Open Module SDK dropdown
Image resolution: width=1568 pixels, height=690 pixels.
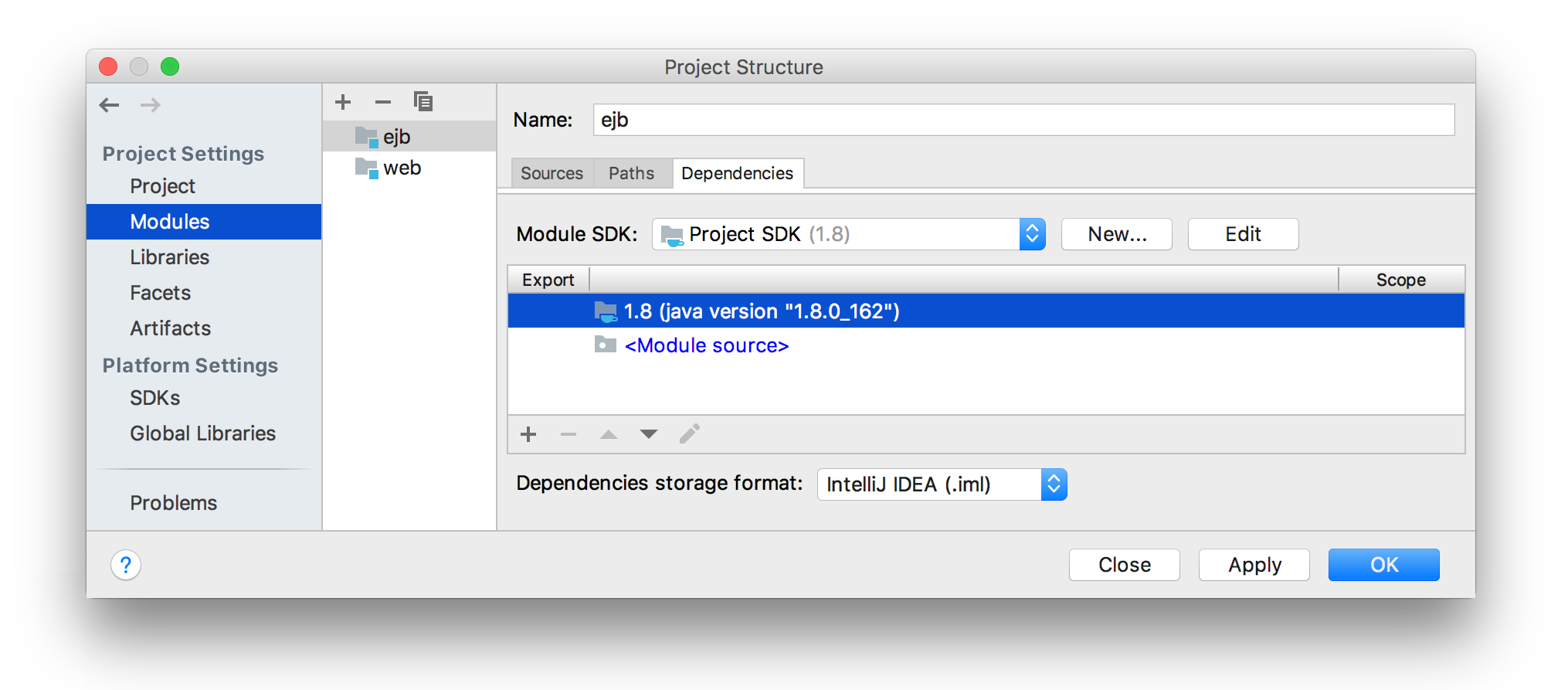click(x=848, y=234)
